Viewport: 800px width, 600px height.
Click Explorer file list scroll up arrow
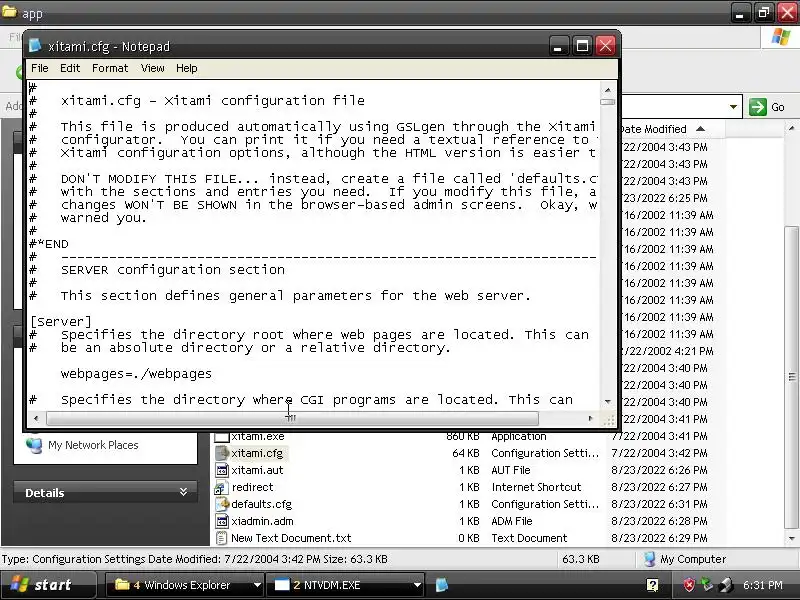pyautogui.click(x=791, y=128)
